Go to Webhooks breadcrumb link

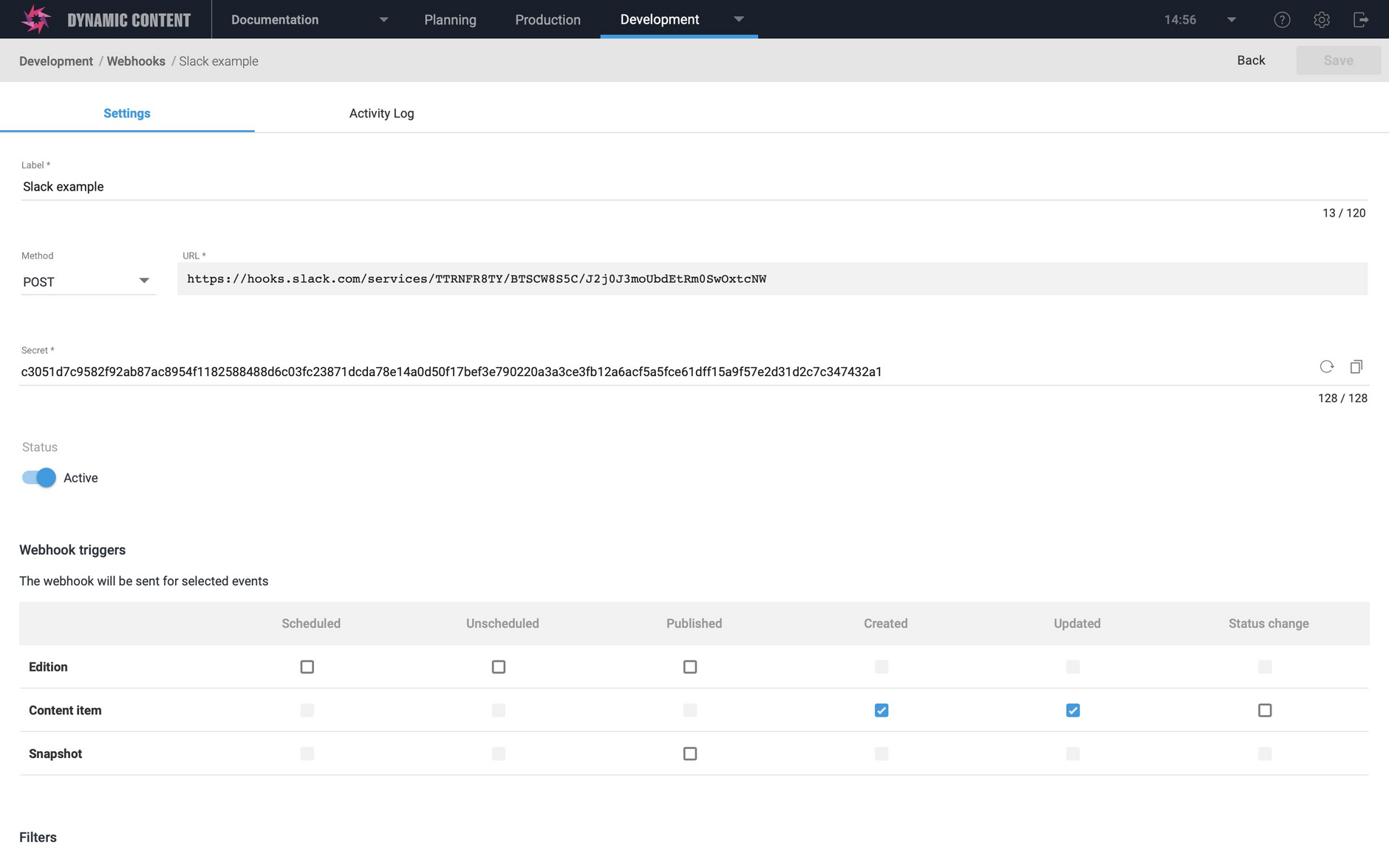pyautogui.click(x=136, y=61)
